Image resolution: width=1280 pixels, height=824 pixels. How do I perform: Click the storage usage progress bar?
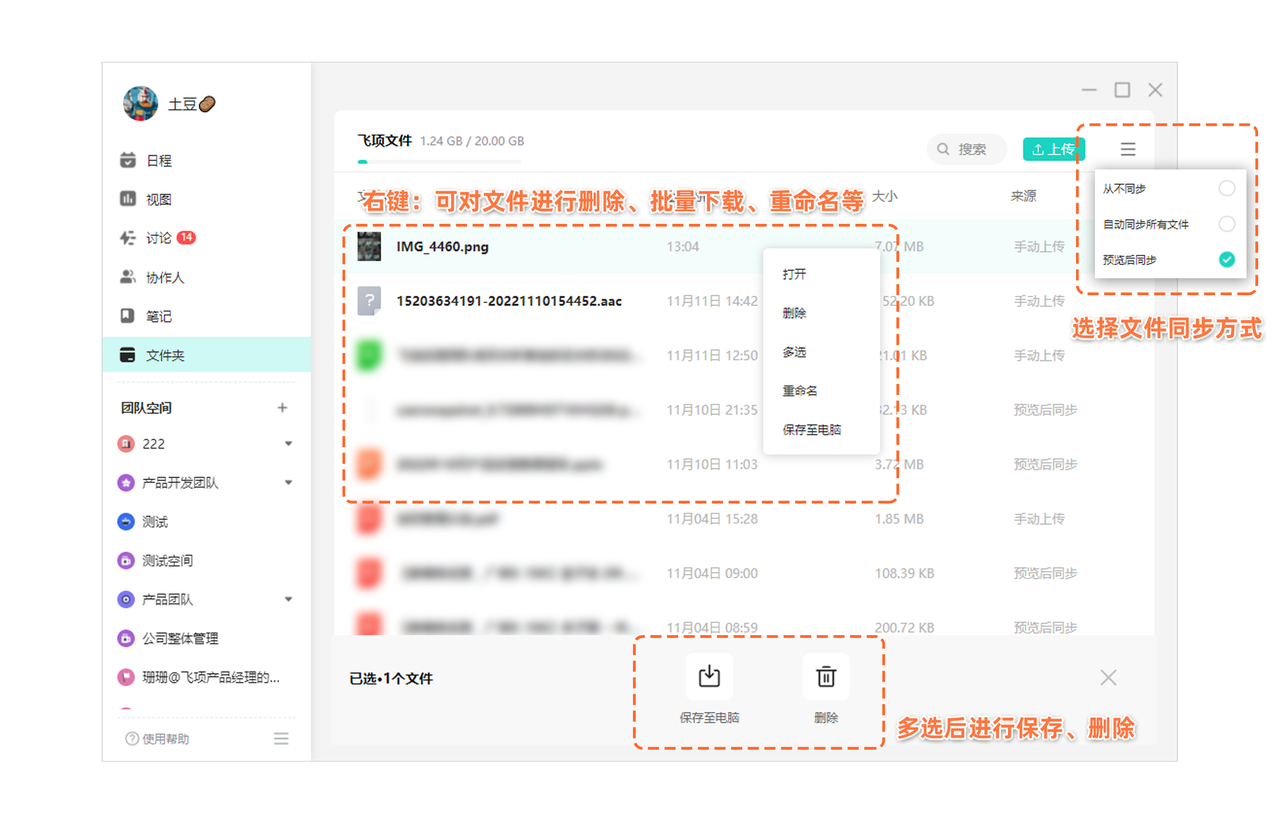[440, 161]
